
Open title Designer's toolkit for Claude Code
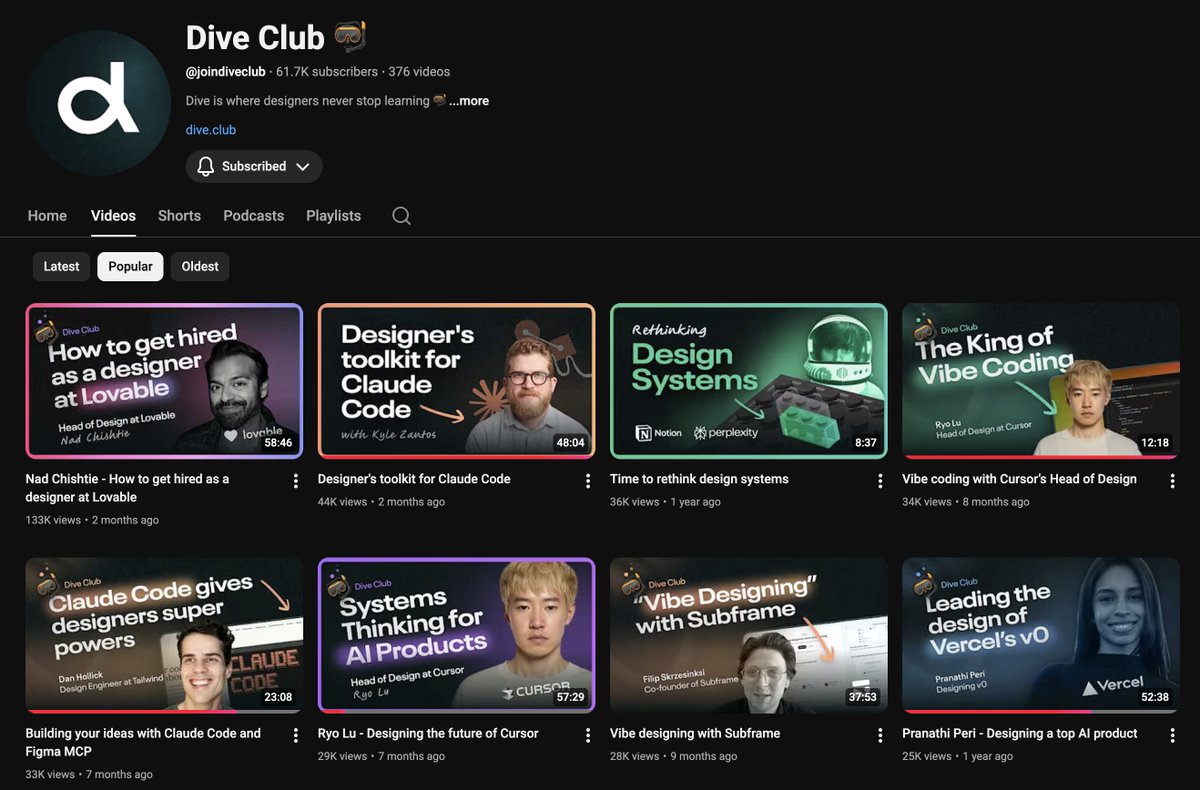[414, 479]
